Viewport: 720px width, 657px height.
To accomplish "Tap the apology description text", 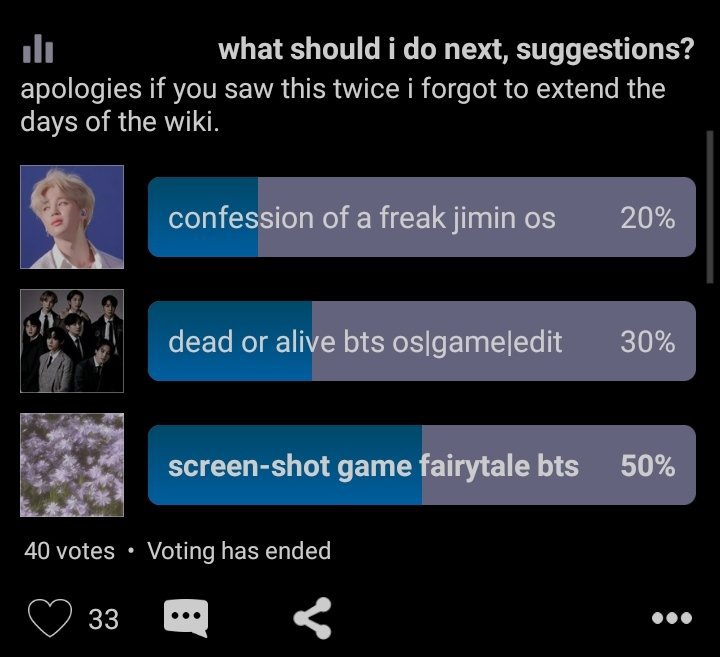I will click(x=343, y=105).
